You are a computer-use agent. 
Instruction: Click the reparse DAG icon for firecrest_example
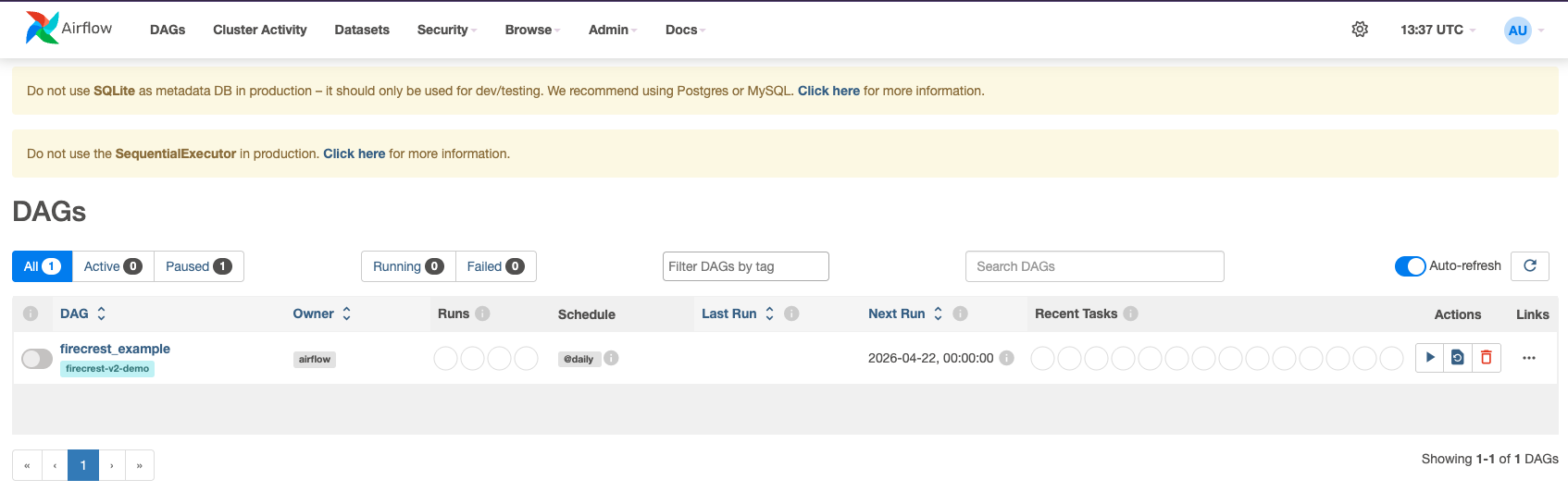pyautogui.click(x=1458, y=358)
